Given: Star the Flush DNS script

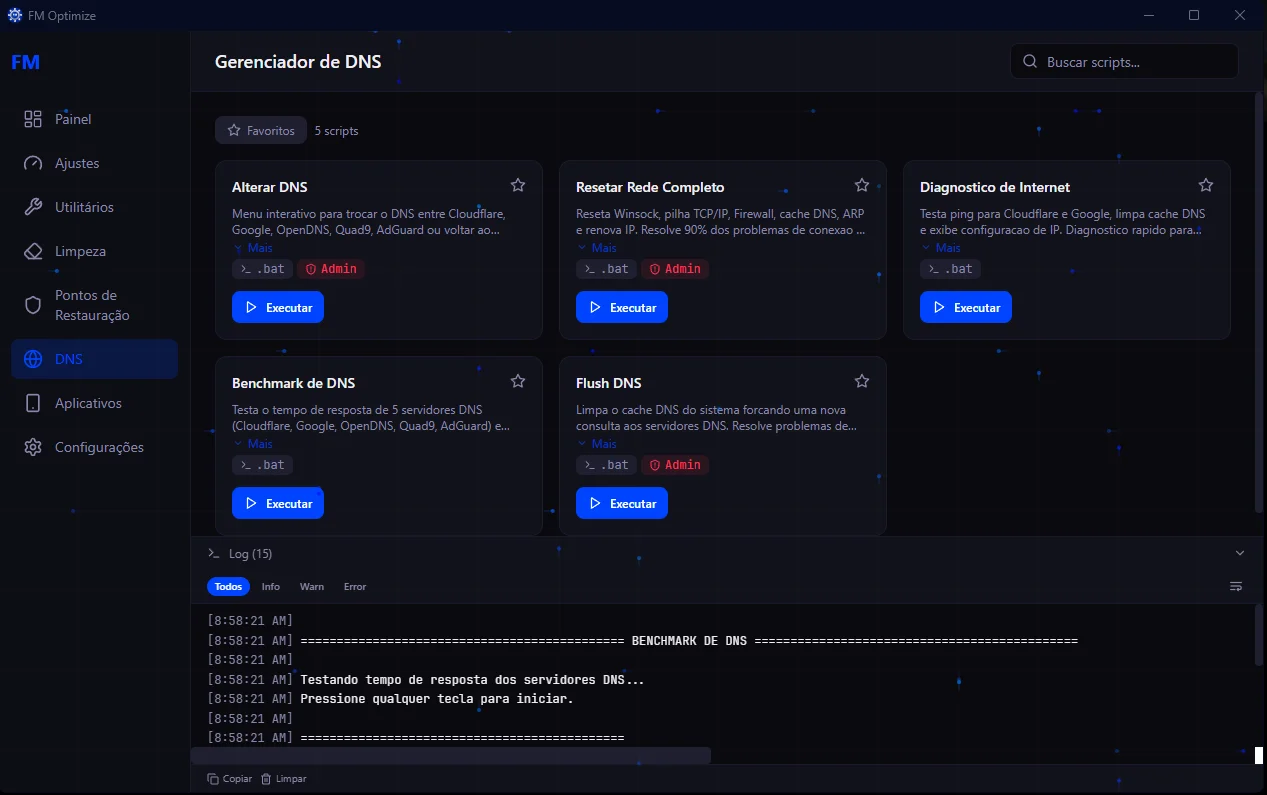Looking at the screenshot, I should (x=862, y=381).
